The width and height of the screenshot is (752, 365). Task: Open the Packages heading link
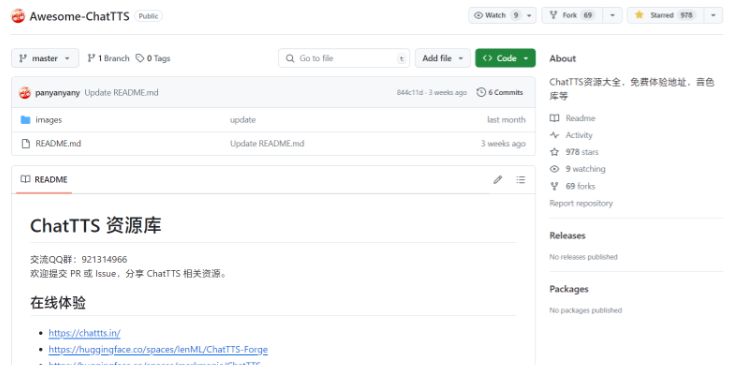(569, 289)
